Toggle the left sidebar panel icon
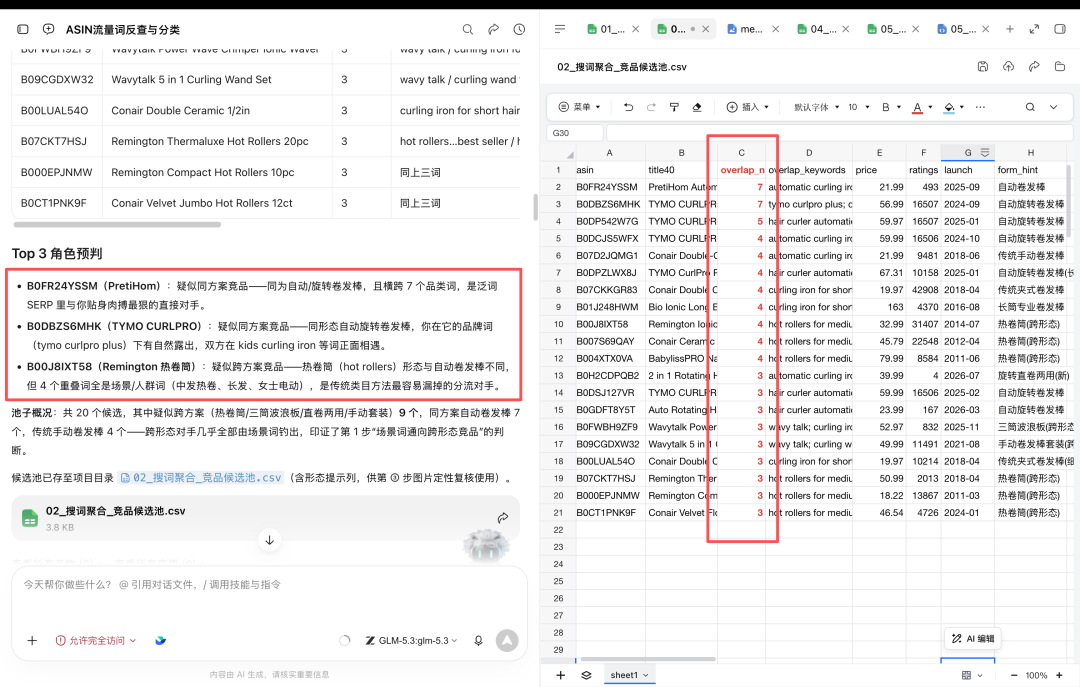The image size is (1080, 687). (x=23, y=30)
